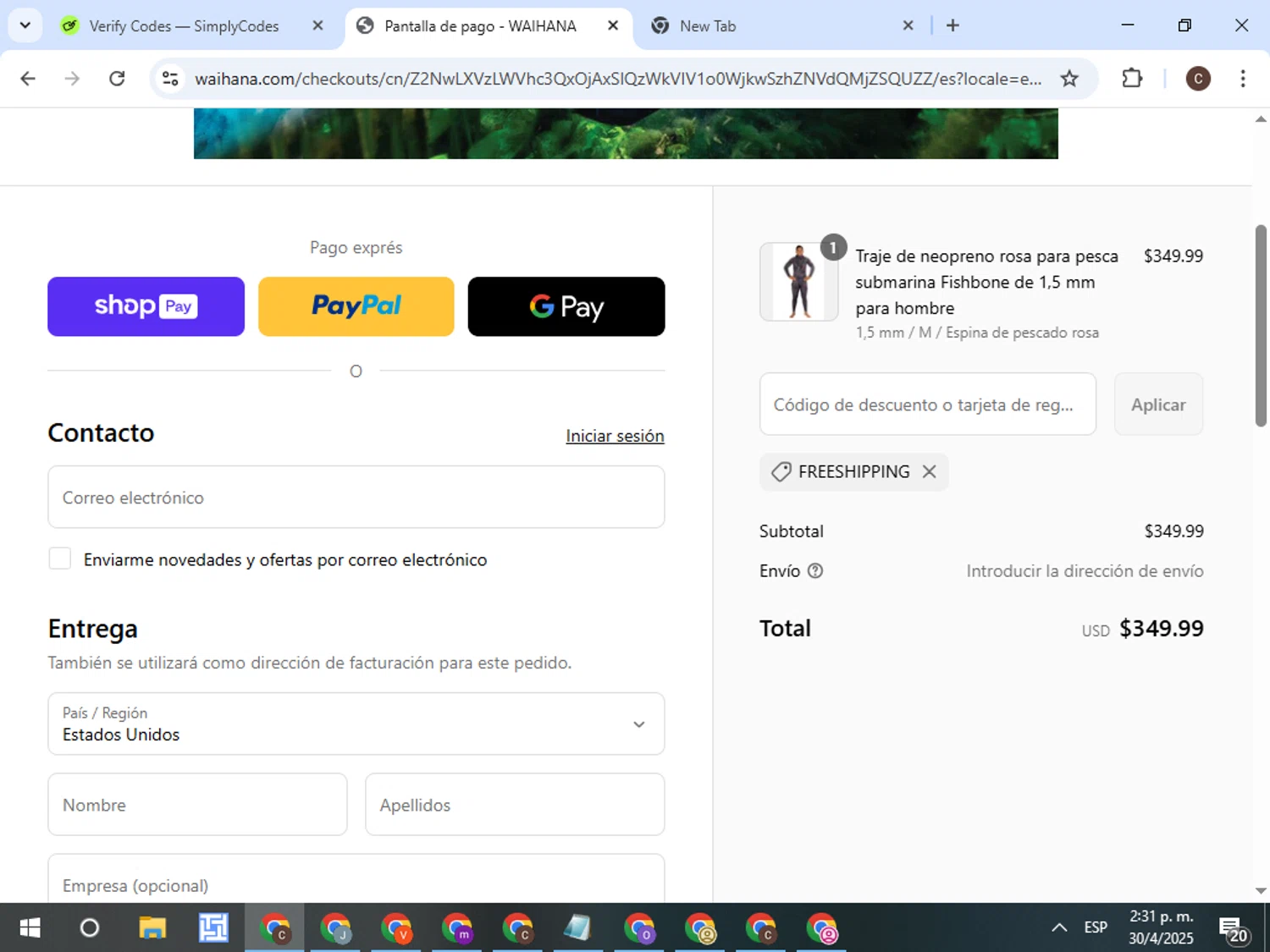
Task: Switch to the New Tab tab
Action: coord(708,26)
